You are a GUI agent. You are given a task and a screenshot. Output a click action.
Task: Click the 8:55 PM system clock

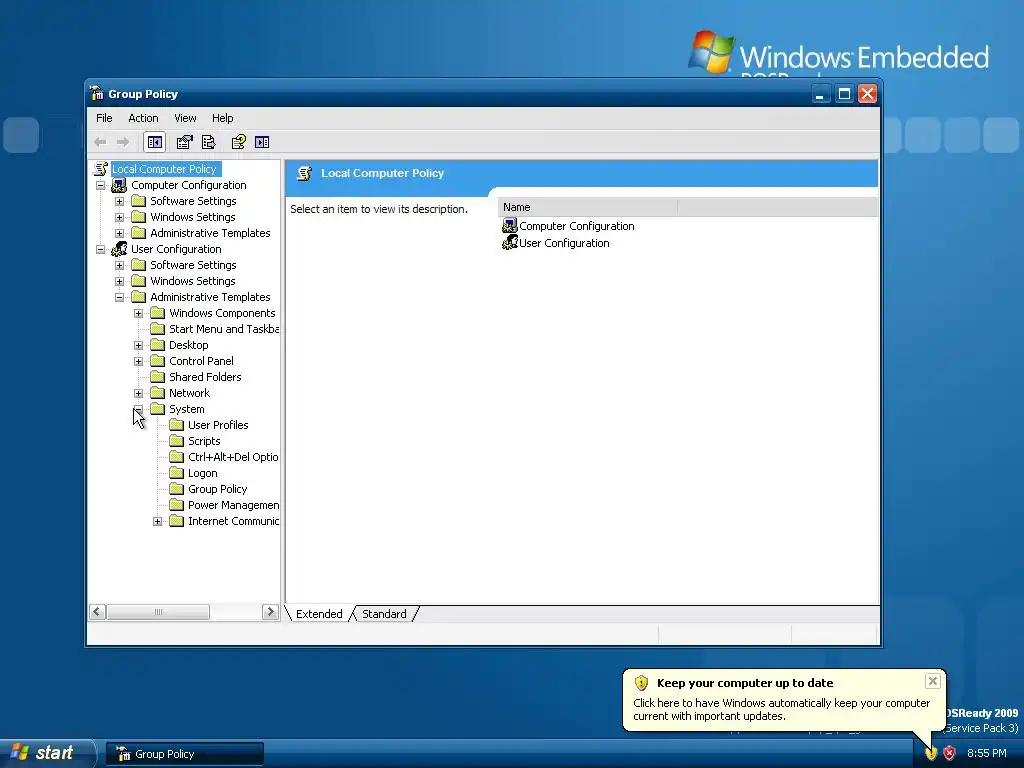(986, 753)
